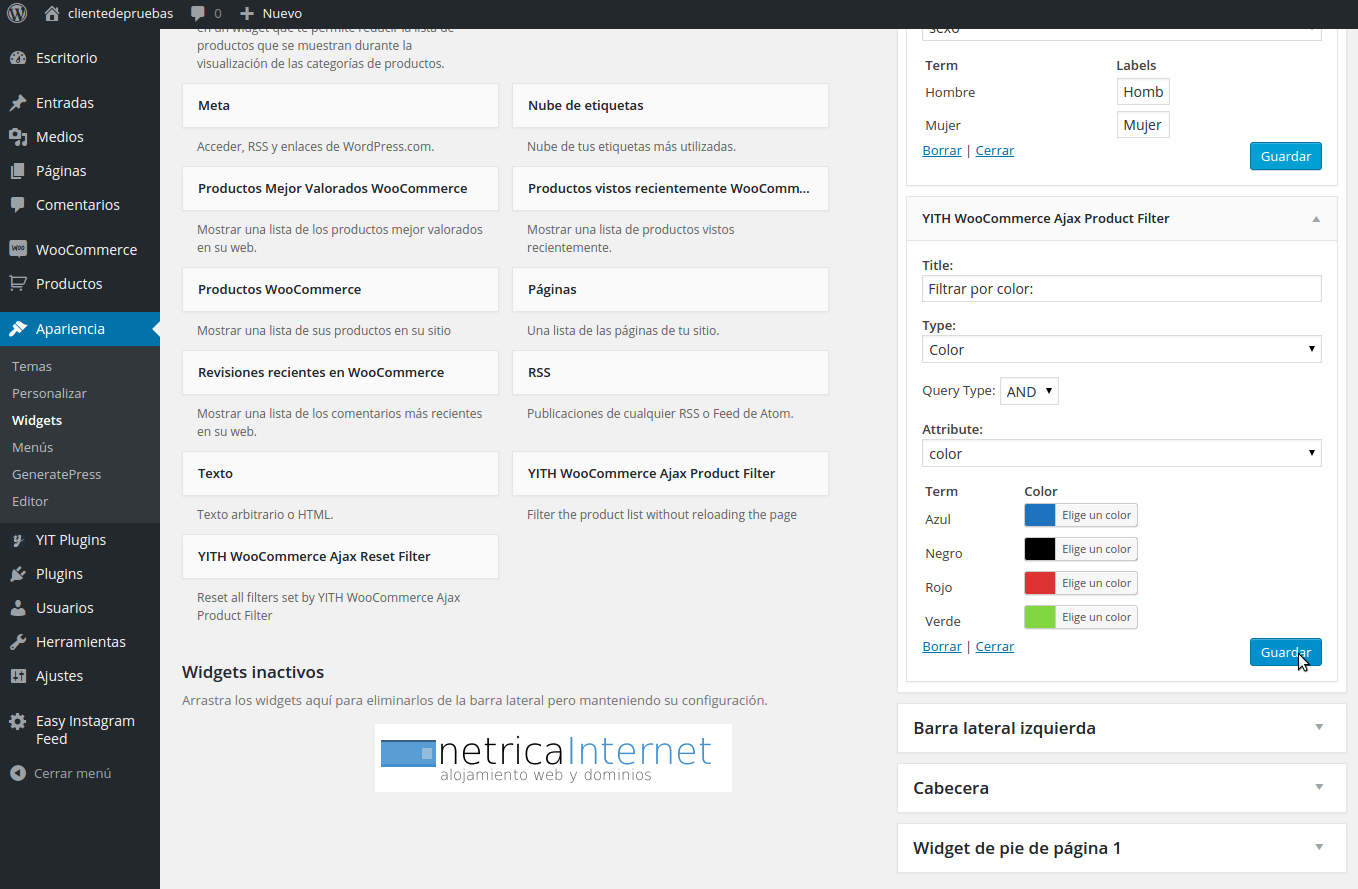Open the comments bubble icon in top bar

(198, 14)
